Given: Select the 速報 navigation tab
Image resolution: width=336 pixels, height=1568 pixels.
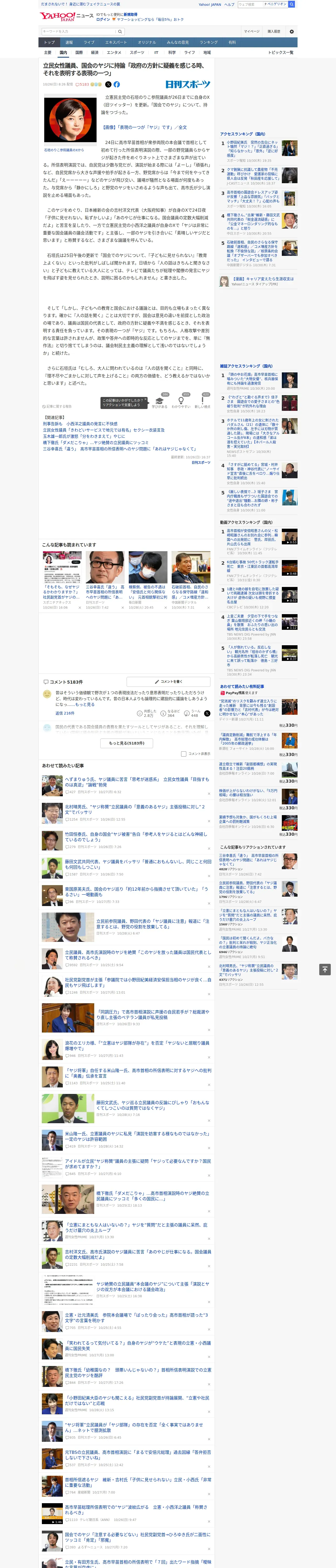Looking at the screenshot, I should [x=69, y=43].
